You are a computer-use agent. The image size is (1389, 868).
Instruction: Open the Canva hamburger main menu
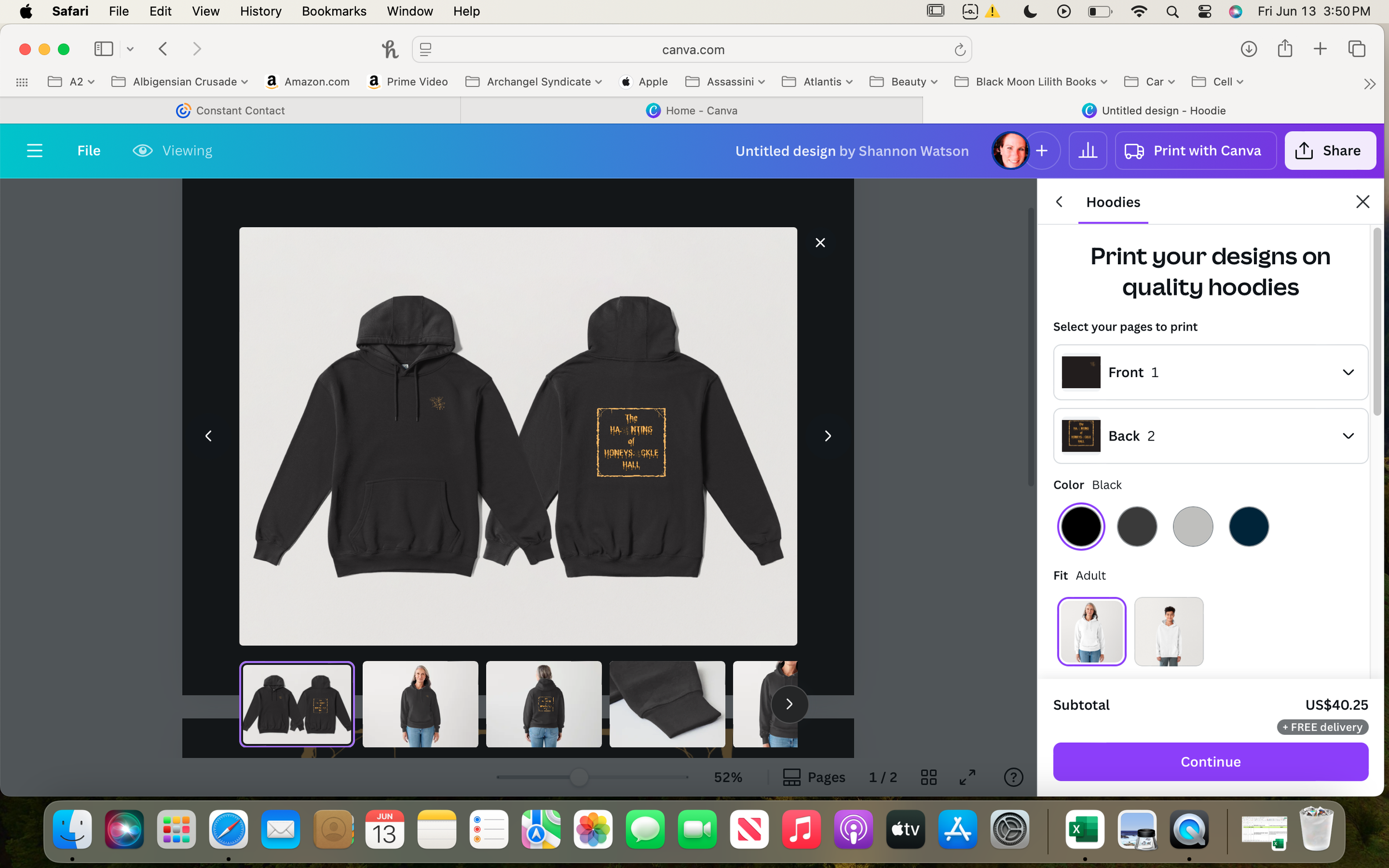point(34,150)
